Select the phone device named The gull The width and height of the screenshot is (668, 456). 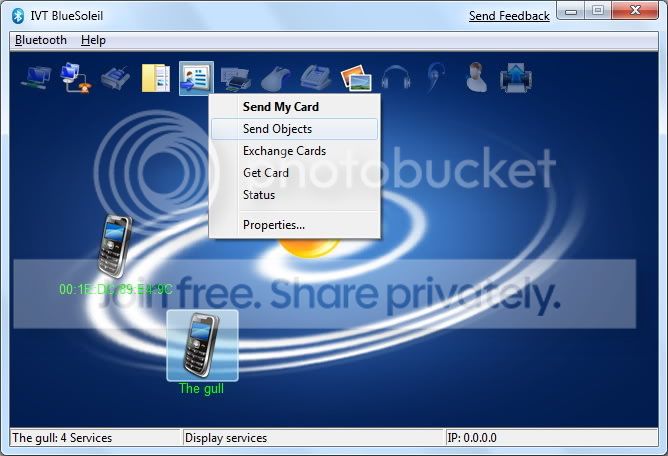[x=202, y=345]
